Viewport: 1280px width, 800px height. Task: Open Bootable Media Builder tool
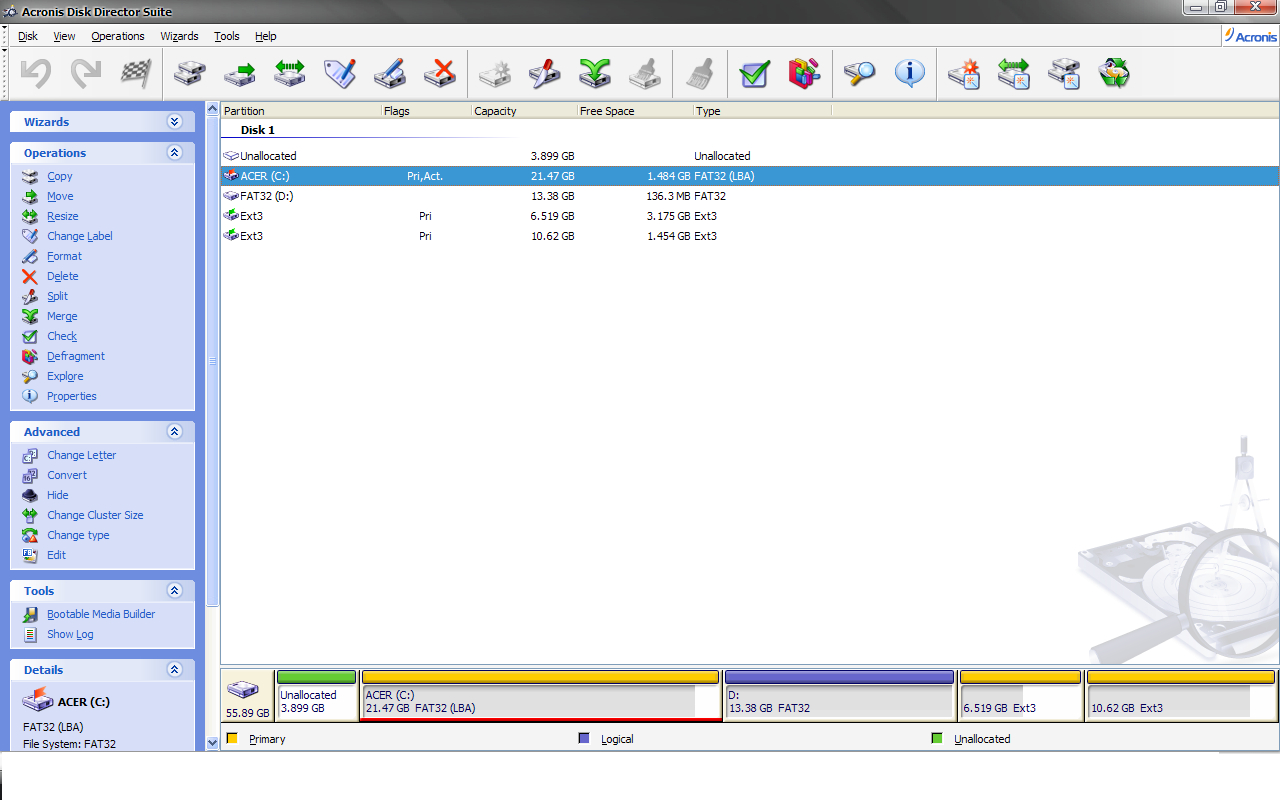[x=101, y=614]
